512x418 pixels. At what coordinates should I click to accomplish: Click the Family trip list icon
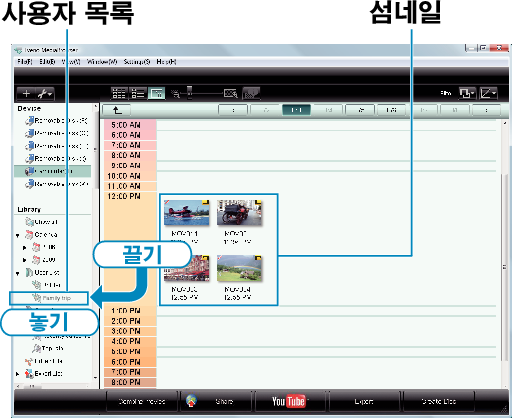click(36, 298)
